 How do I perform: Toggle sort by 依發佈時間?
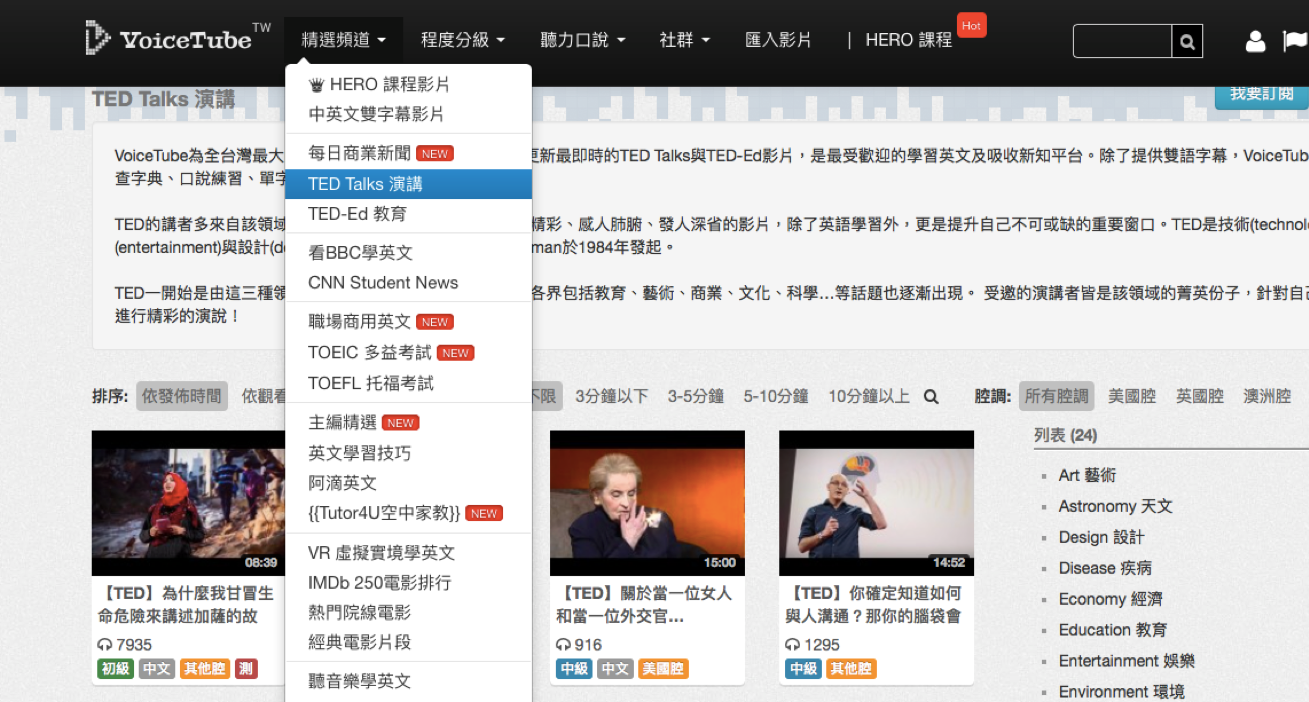(181, 396)
